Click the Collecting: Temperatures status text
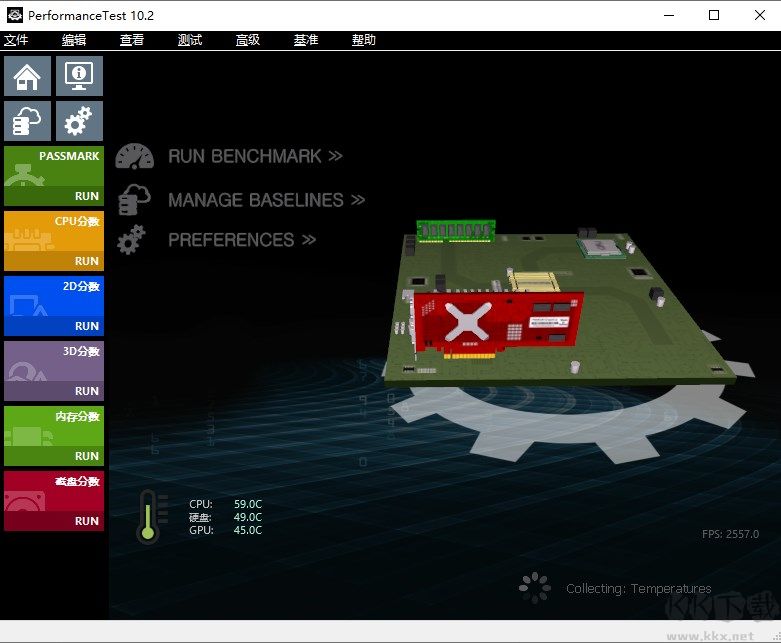This screenshot has height=643, width=781. click(639, 589)
